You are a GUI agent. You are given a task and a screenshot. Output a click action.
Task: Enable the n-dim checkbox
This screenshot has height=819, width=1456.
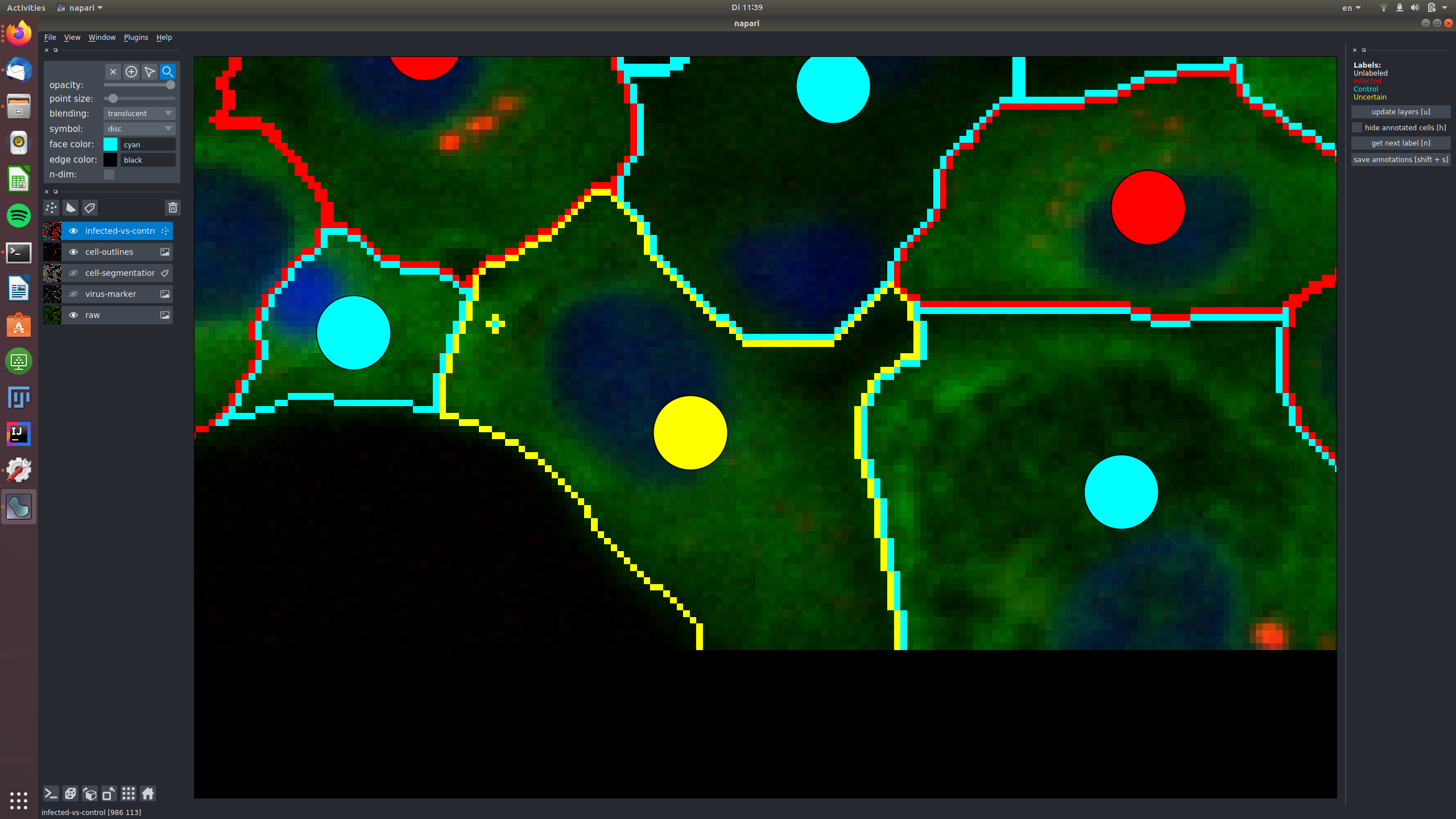coord(109,175)
